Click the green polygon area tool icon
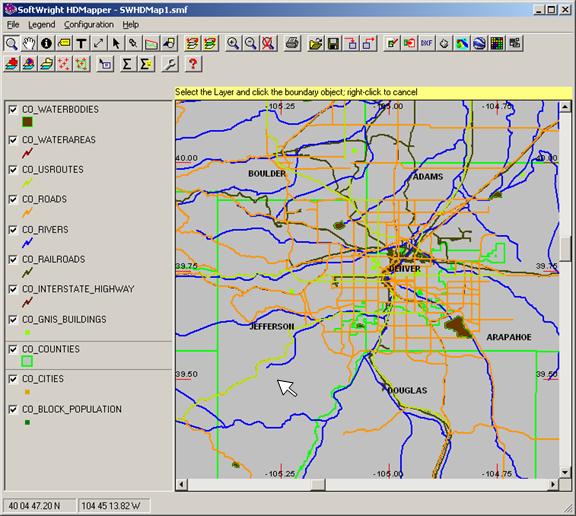The image size is (576, 516). tap(151, 43)
